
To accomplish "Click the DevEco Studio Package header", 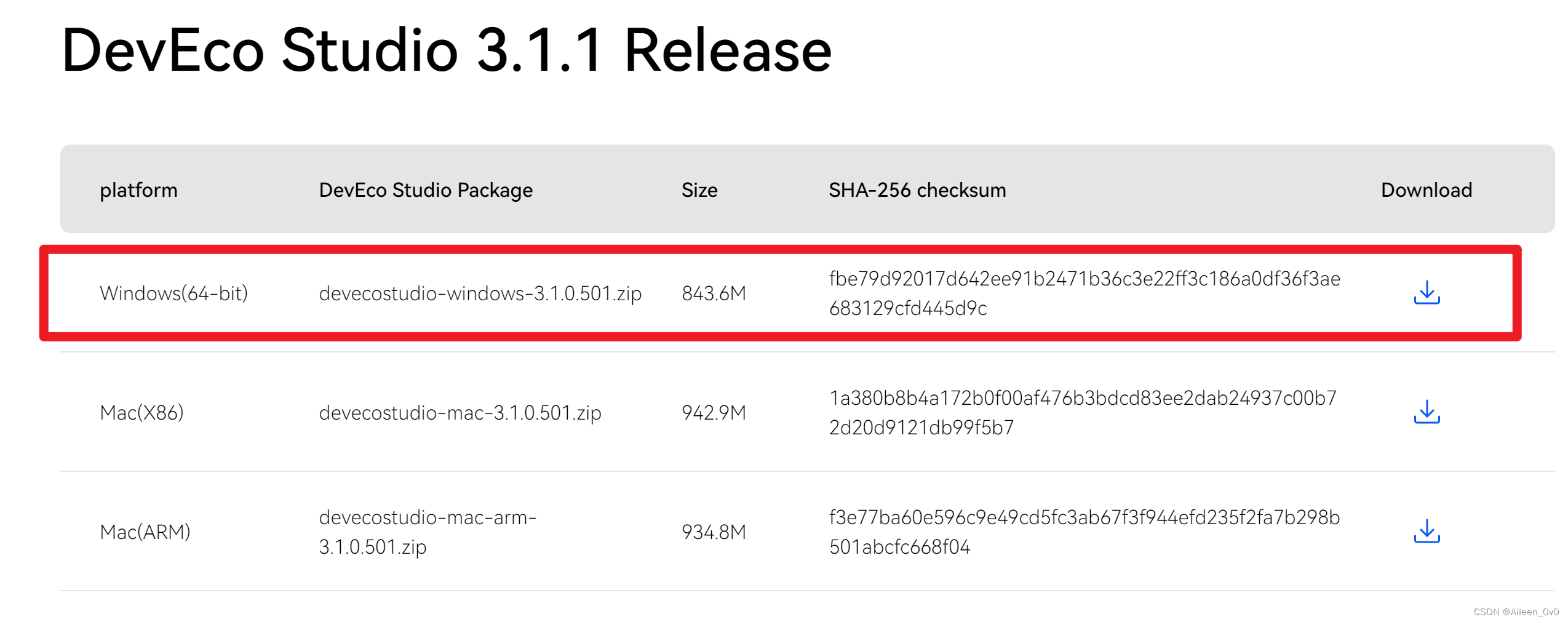I will [426, 190].
